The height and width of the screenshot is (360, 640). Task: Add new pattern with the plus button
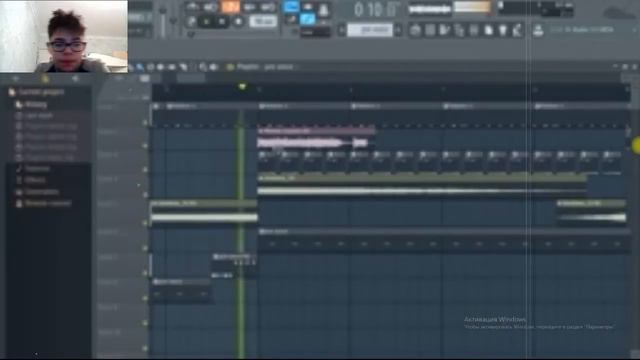point(398,30)
